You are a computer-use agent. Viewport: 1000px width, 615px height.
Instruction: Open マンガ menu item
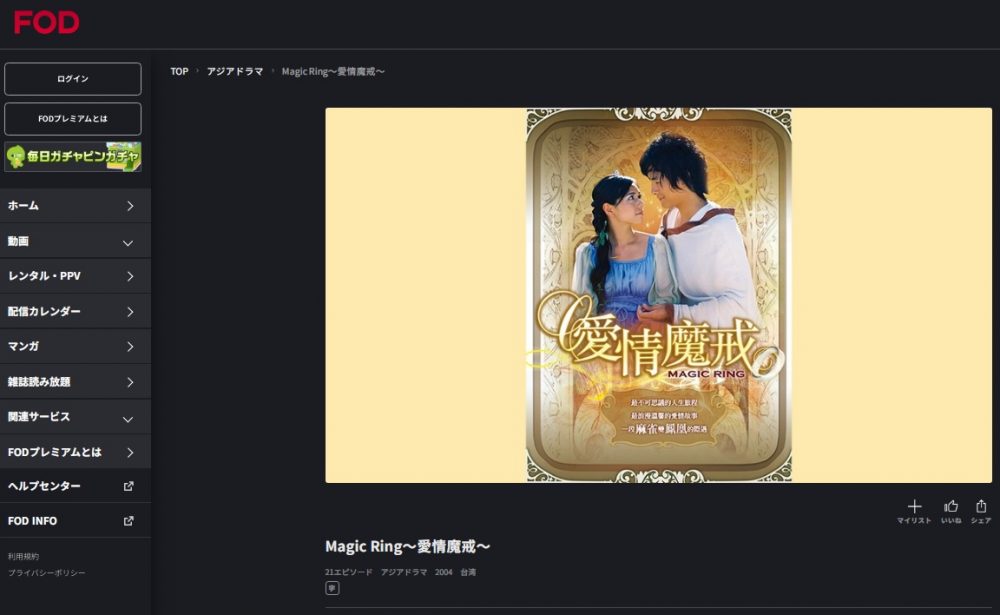pyautogui.click(x=75, y=346)
